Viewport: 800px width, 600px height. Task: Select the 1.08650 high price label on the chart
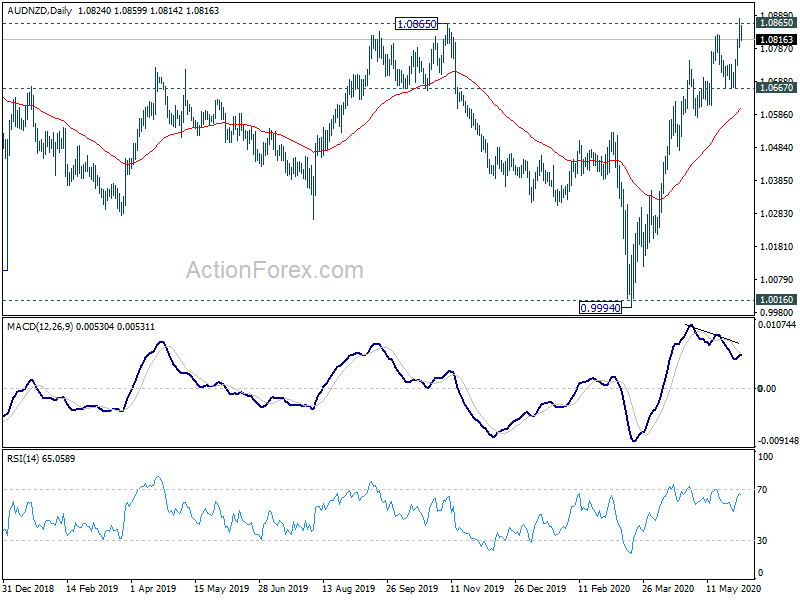click(x=417, y=23)
